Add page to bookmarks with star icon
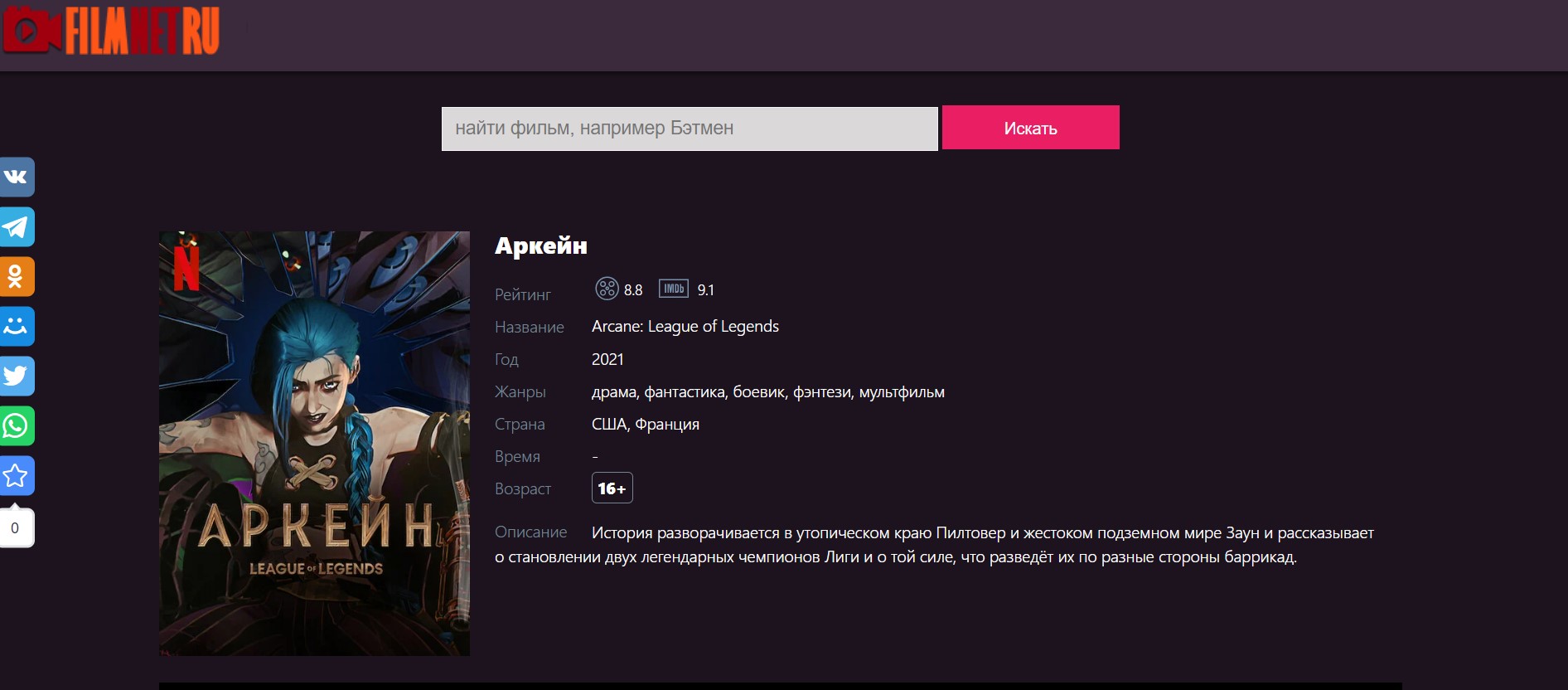The width and height of the screenshot is (1568, 690). pos(17,475)
